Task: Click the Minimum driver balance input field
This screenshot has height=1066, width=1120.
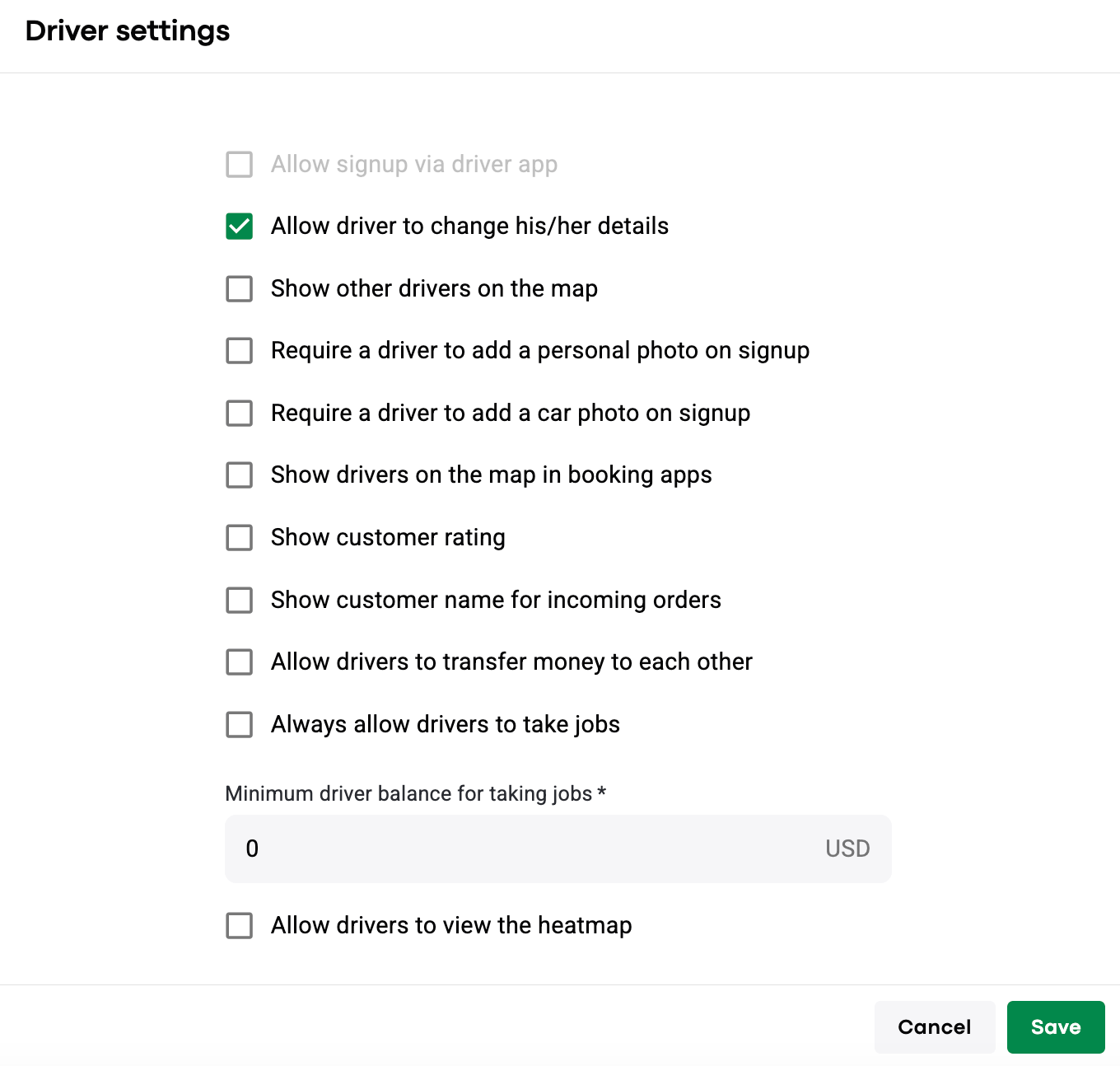Action: [x=527, y=849]
